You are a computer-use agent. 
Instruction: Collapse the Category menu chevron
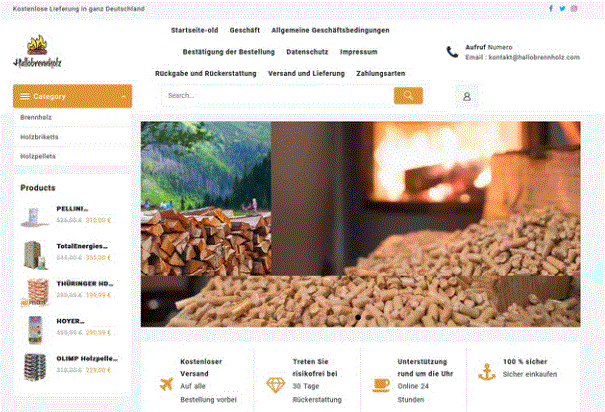pos(123,96)
